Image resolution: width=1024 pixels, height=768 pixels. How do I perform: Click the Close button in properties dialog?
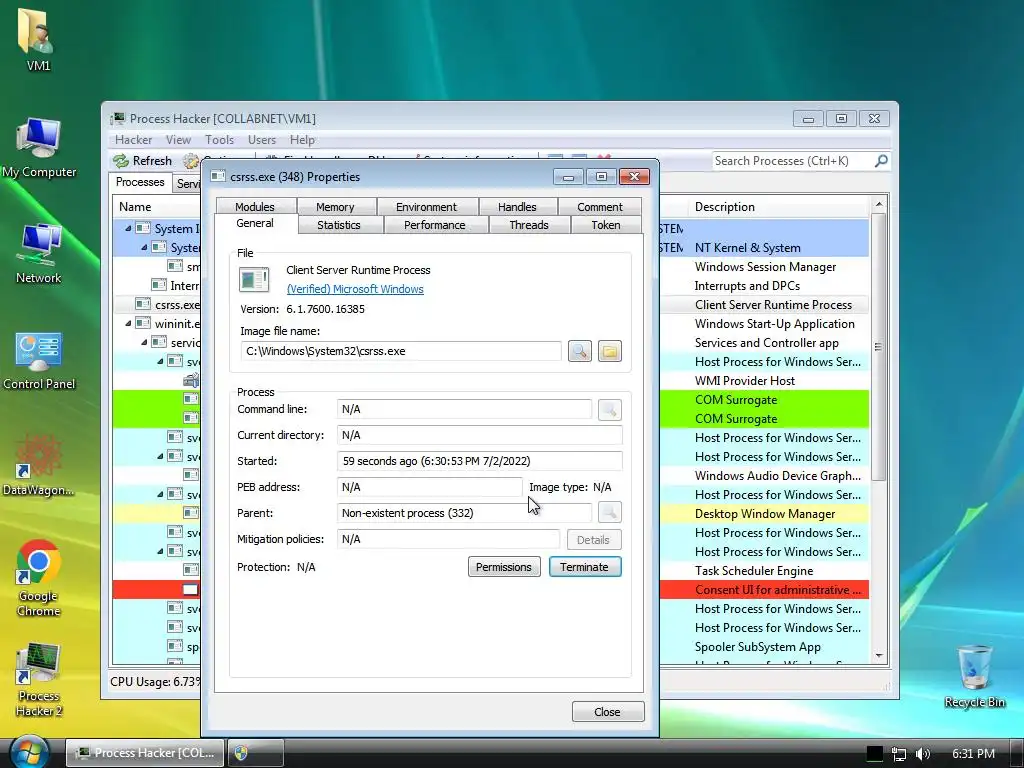point(607,712)
